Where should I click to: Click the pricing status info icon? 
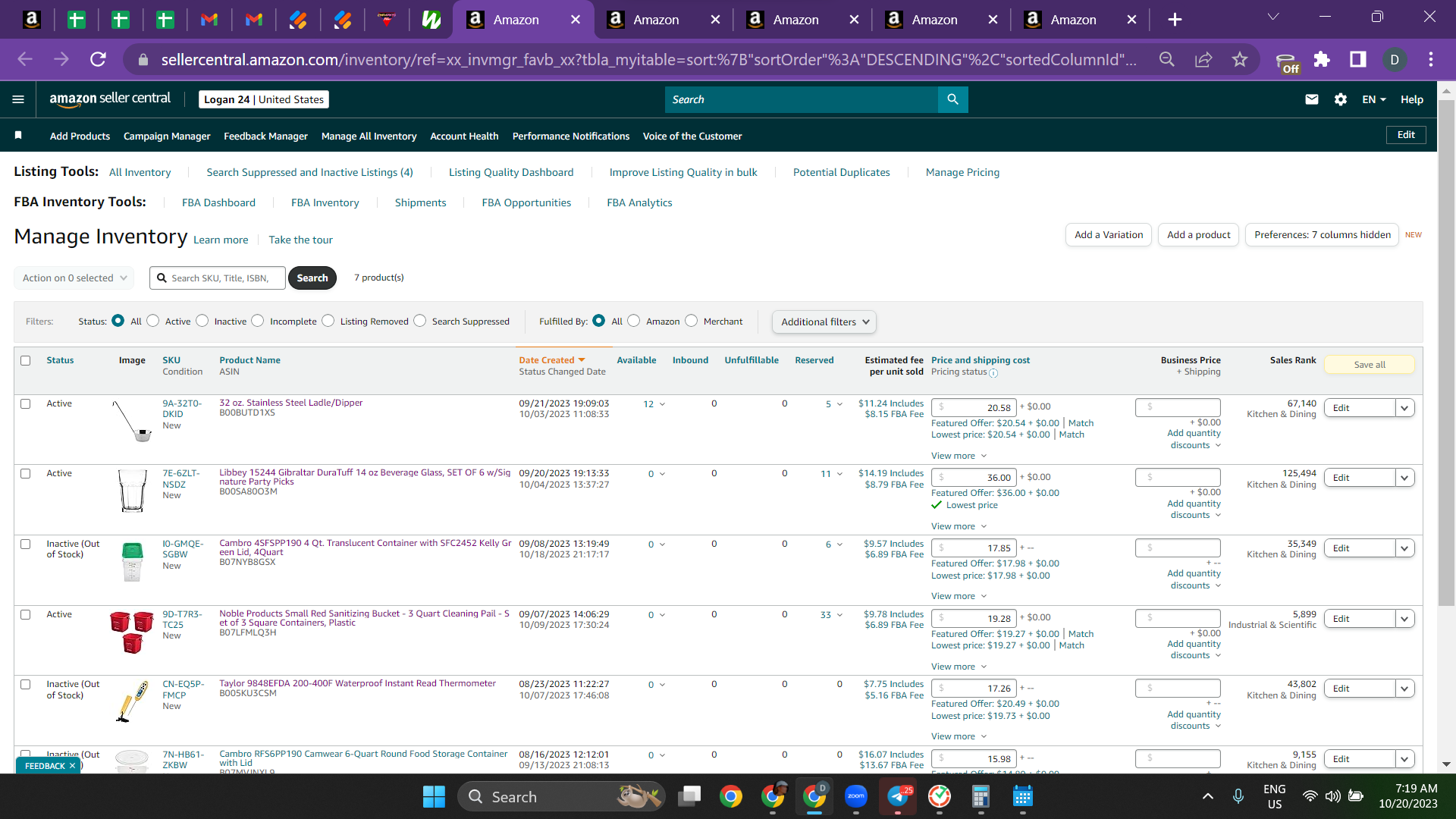tap(993, 373)
